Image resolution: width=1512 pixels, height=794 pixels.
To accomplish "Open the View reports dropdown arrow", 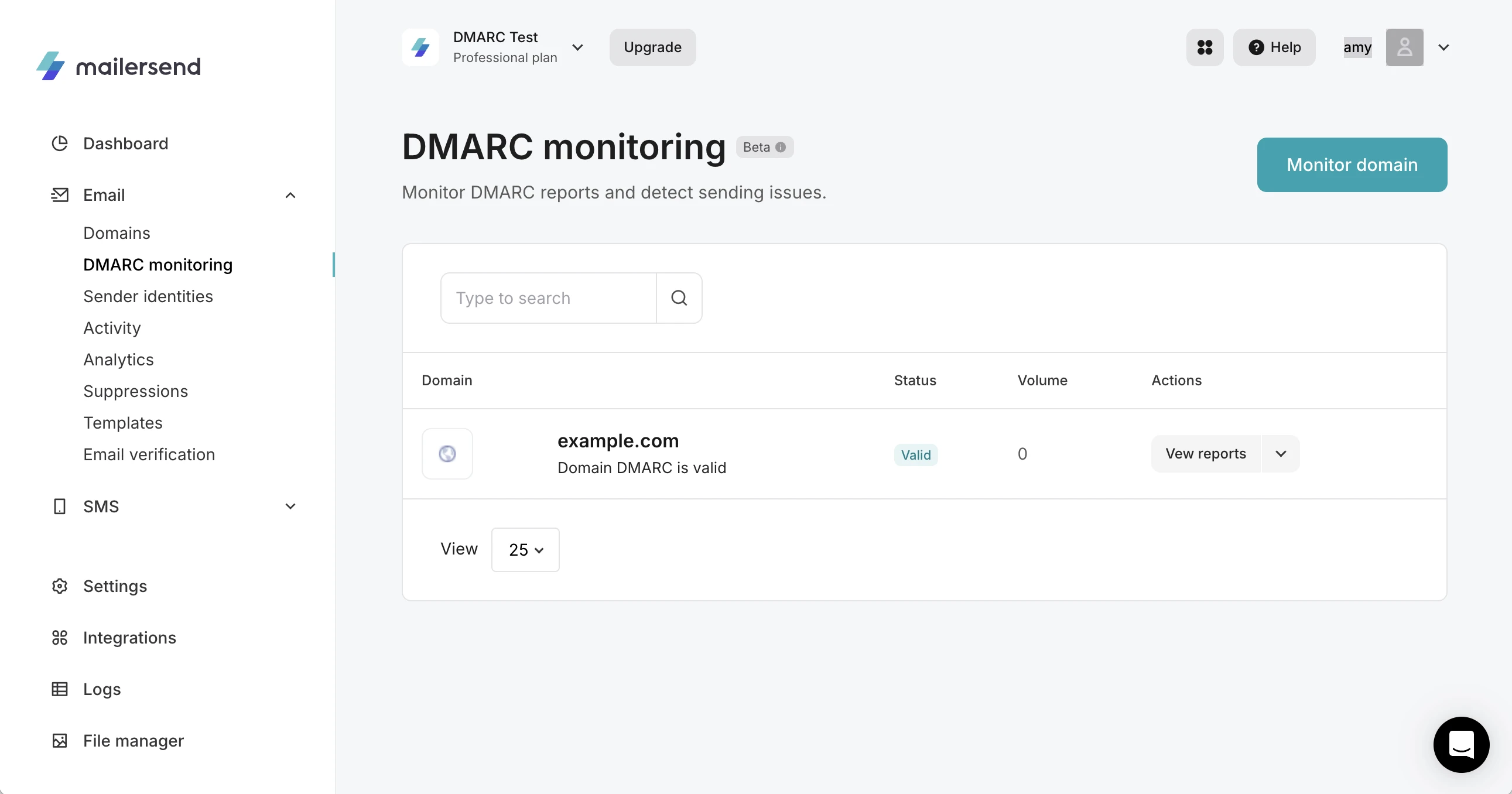I will (1281, 453).
